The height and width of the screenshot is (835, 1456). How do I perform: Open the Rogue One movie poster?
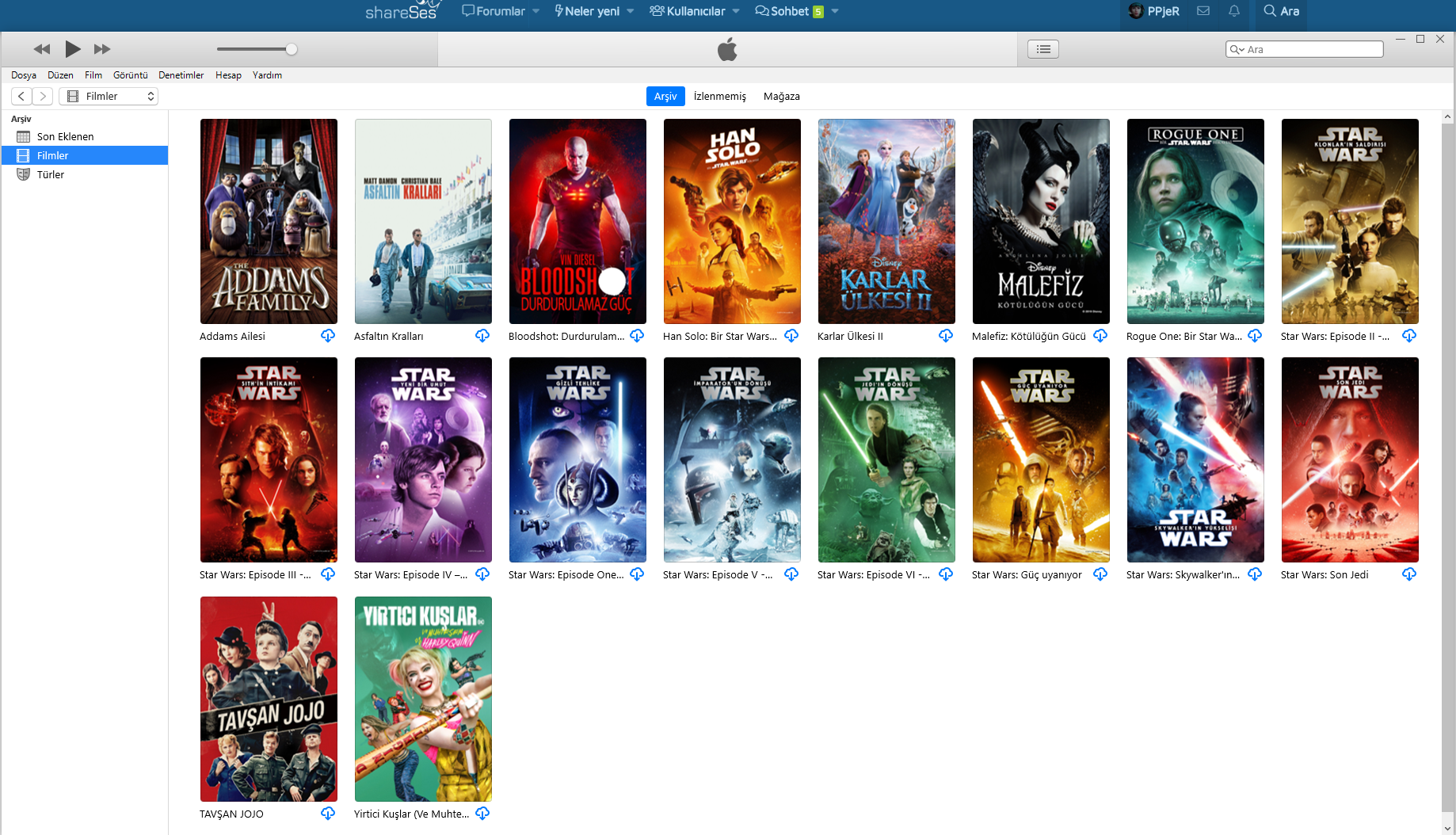click(x=1195, y=221)
